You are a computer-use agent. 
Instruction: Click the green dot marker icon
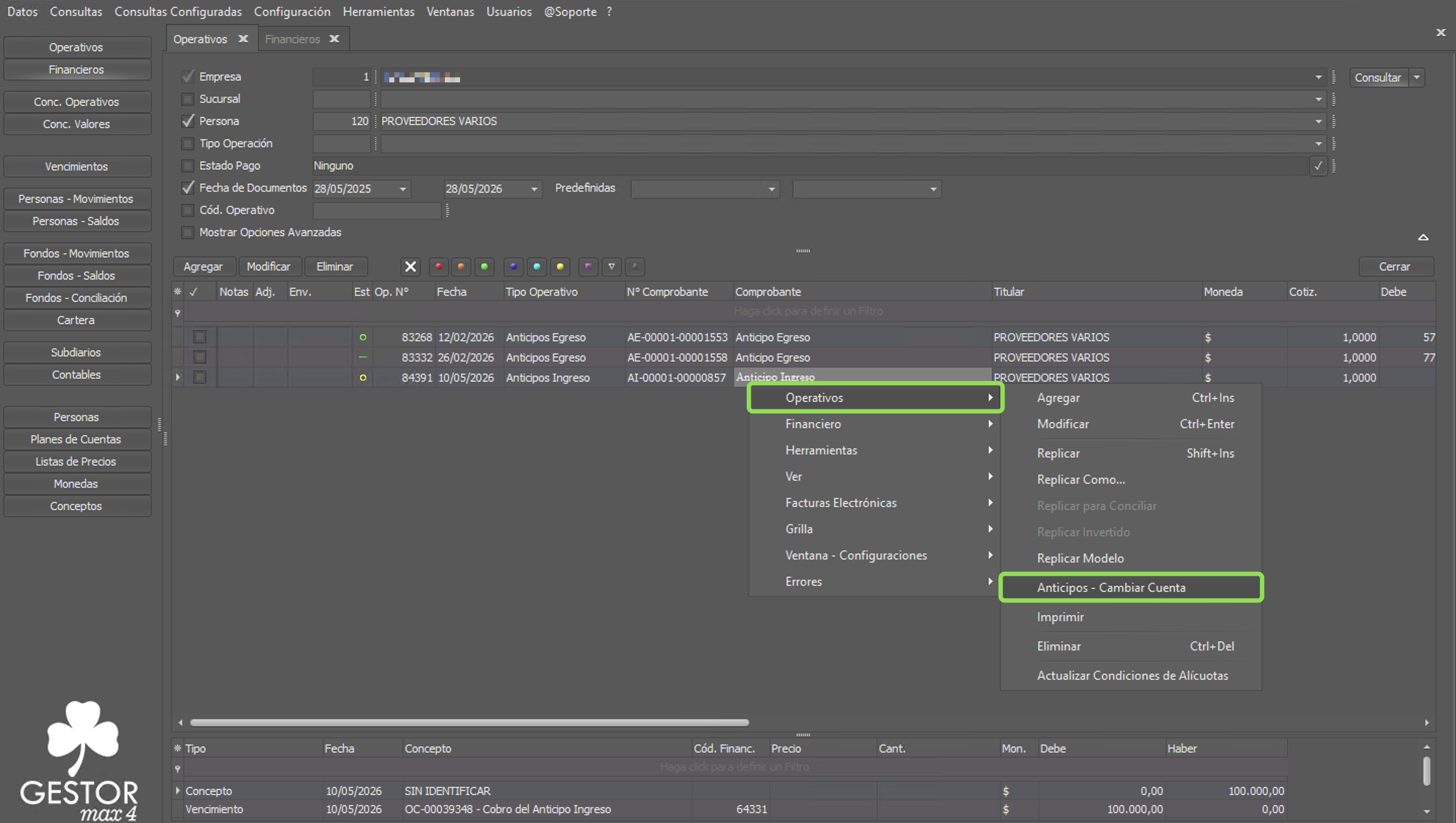coord(484,267)
